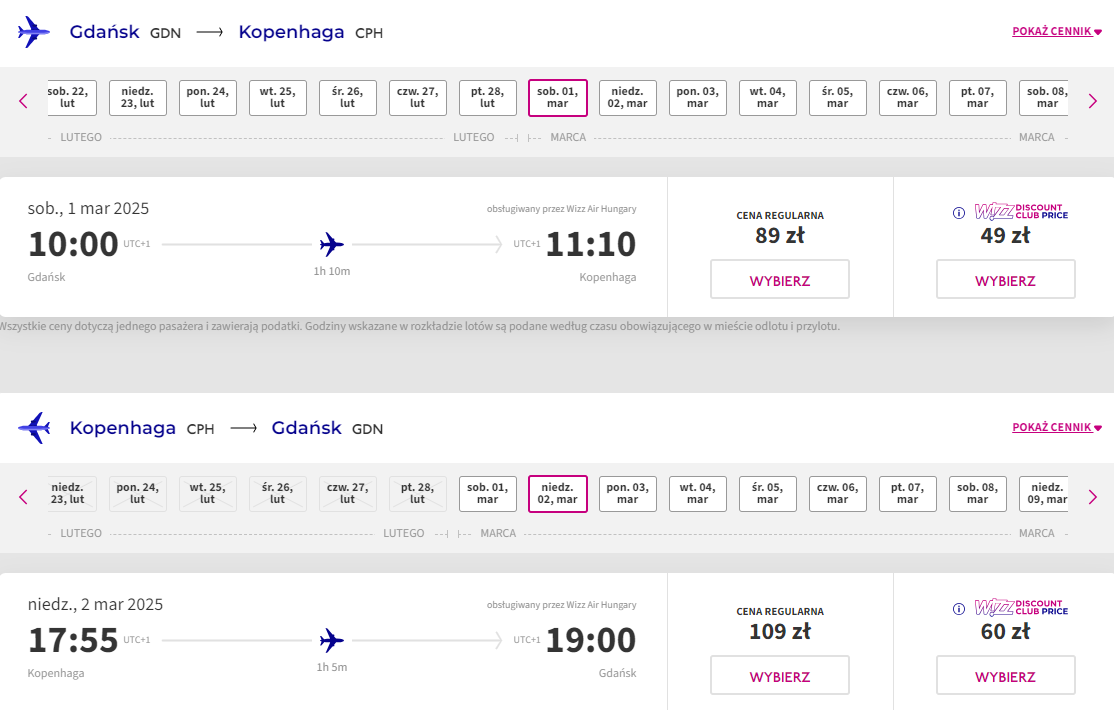Choose regular price 109 zł with WYBIERZ

pos(779,675)
